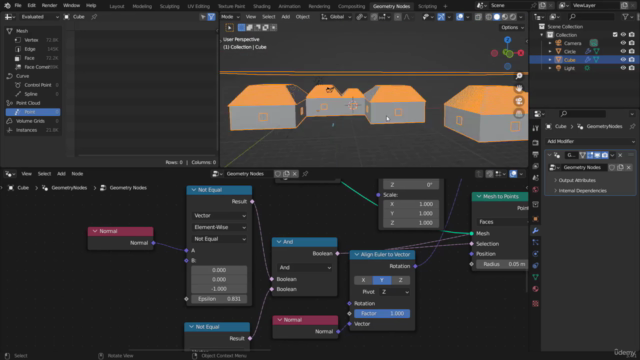The image size is (640, 360).
Task: Toggle camera view icon in viewport
Action: click(x=519, y=101)
